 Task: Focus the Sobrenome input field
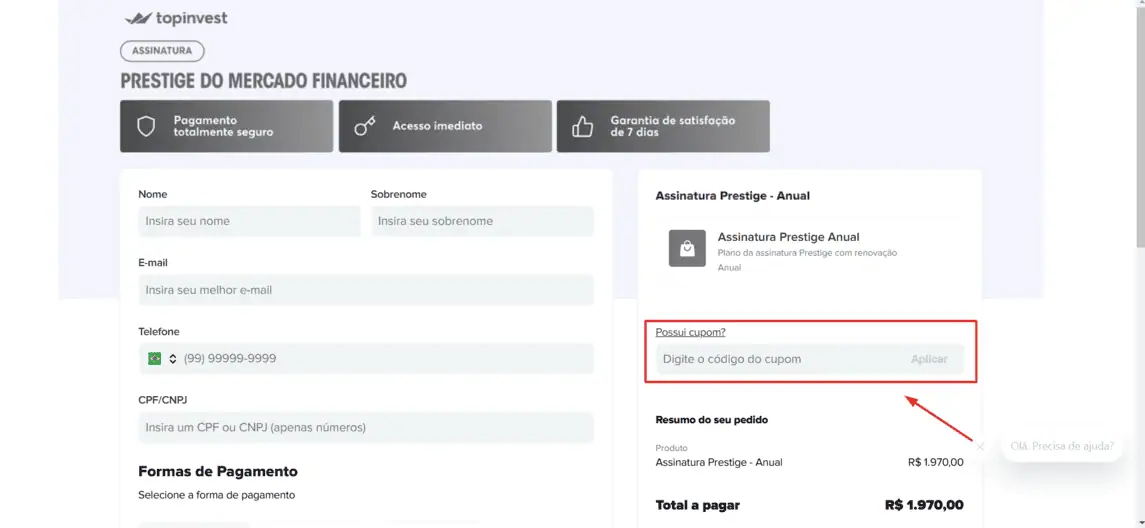point(482,221)
